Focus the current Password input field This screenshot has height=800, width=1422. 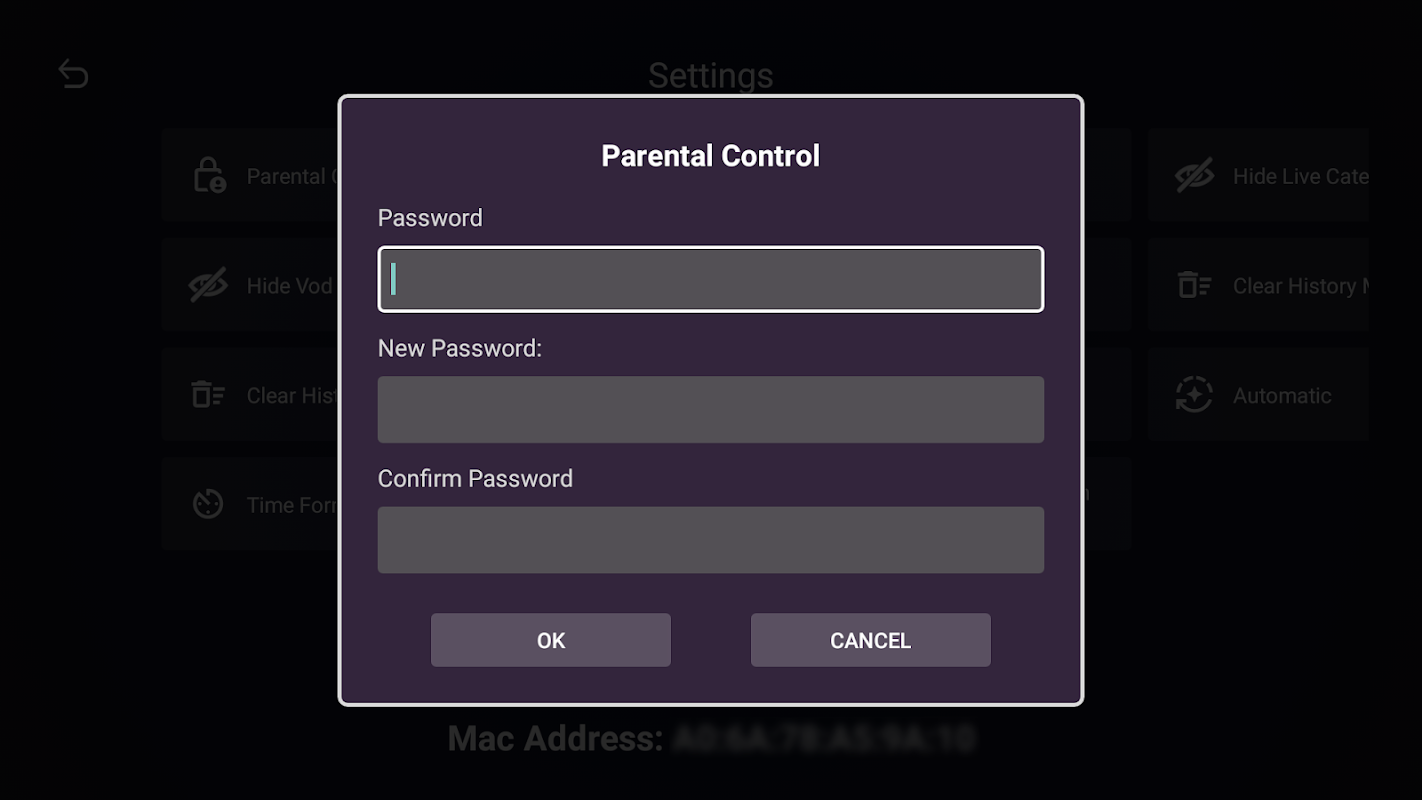(x=711, y=279)
